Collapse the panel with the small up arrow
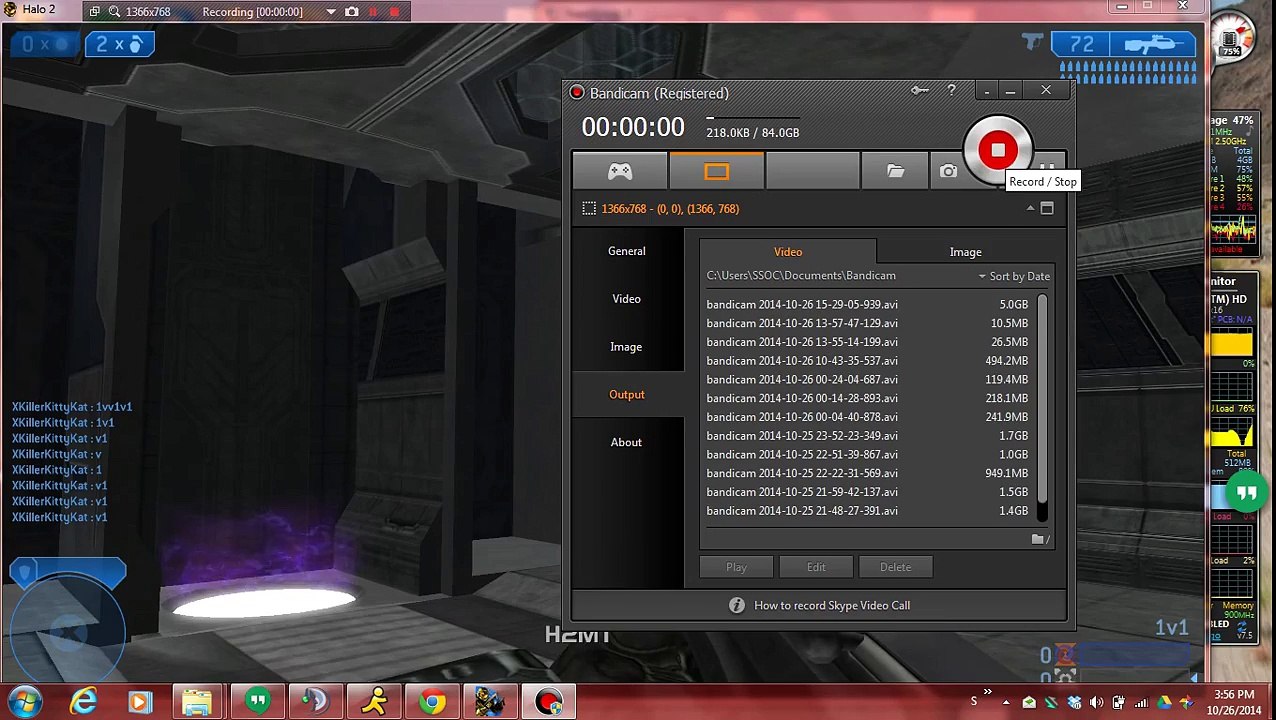 coord(1030,208)
